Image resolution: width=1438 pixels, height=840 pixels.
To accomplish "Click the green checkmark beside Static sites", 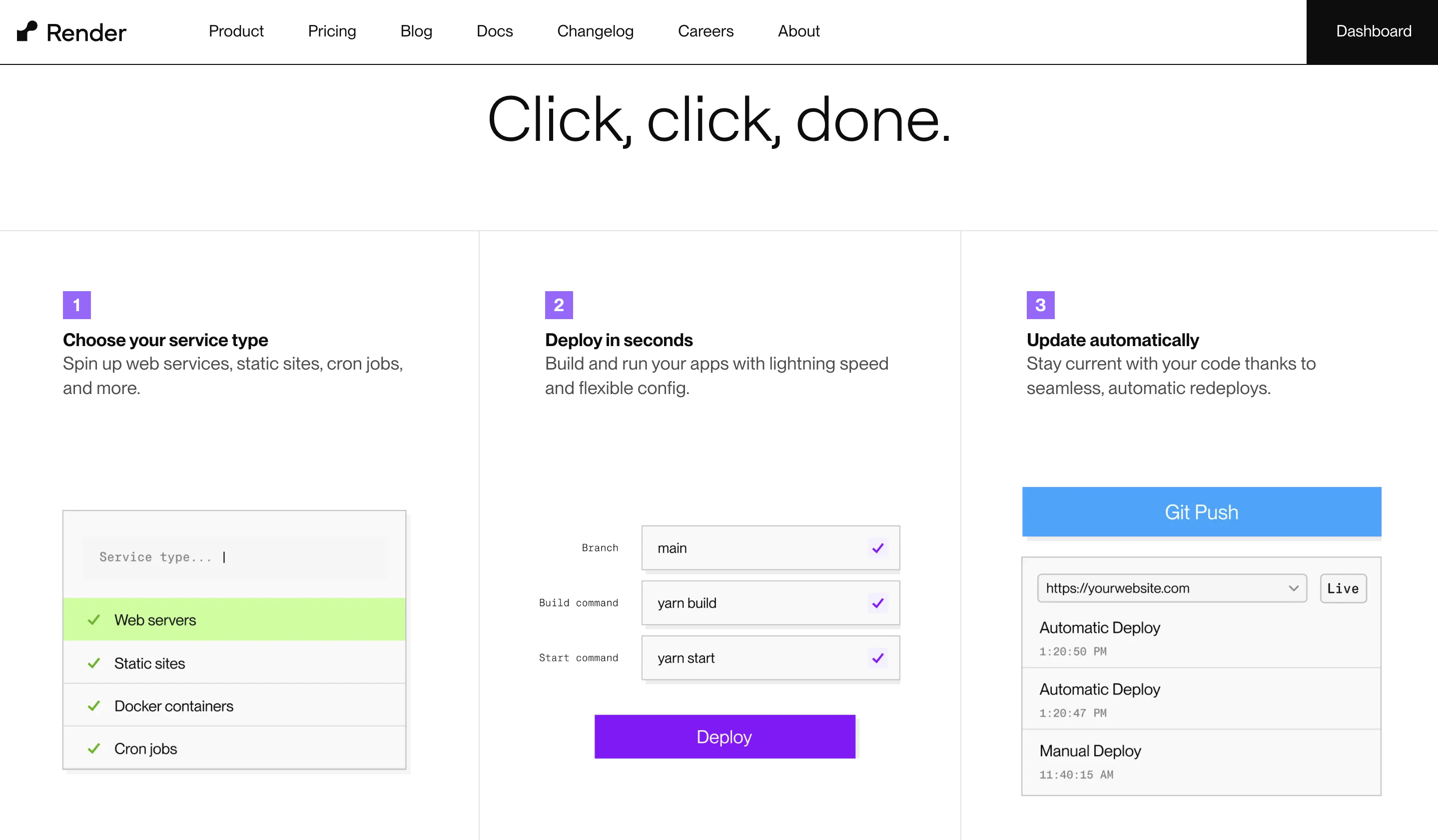I will [94, 663].
